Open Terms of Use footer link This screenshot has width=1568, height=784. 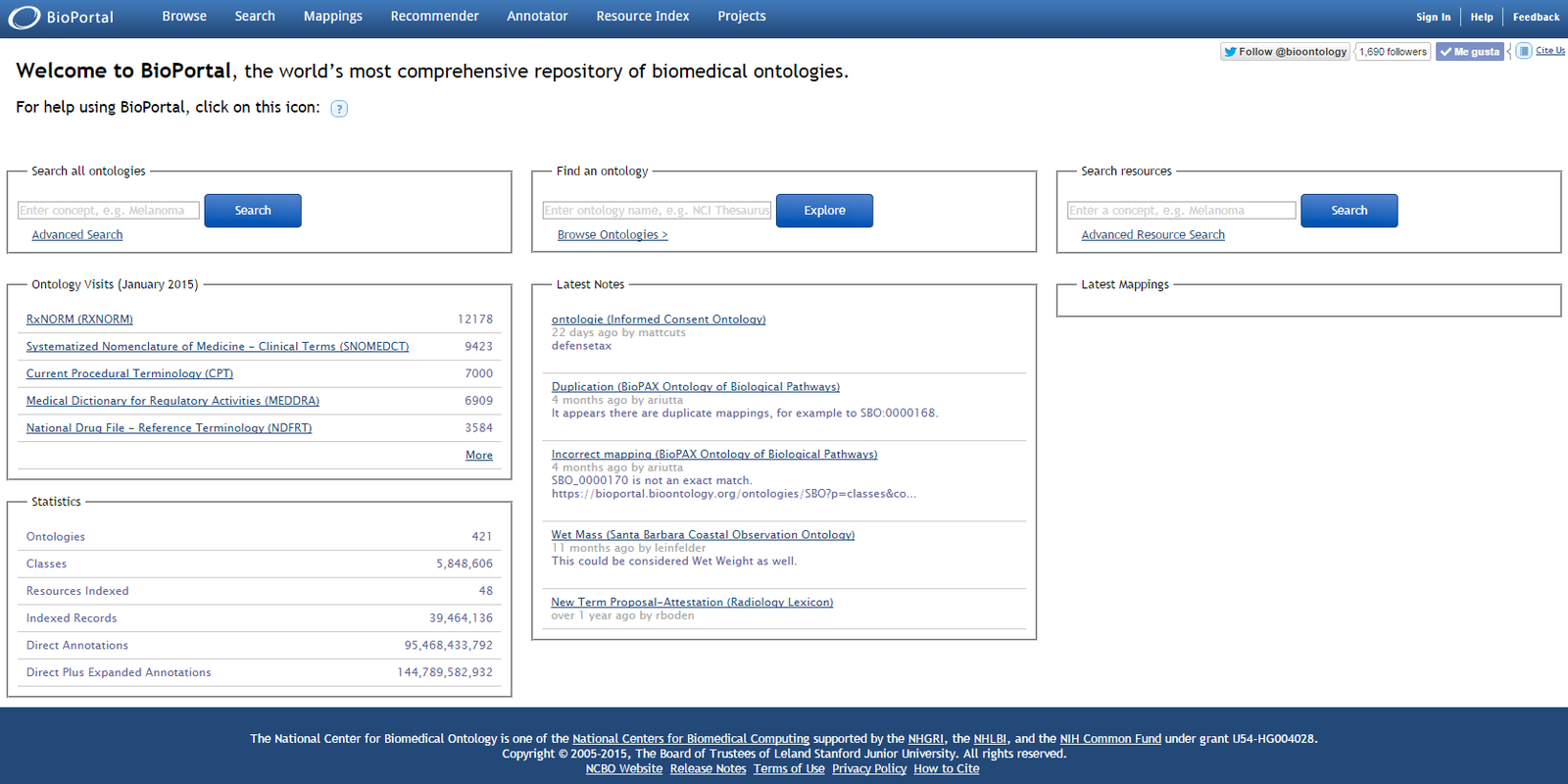coord(789,769)
